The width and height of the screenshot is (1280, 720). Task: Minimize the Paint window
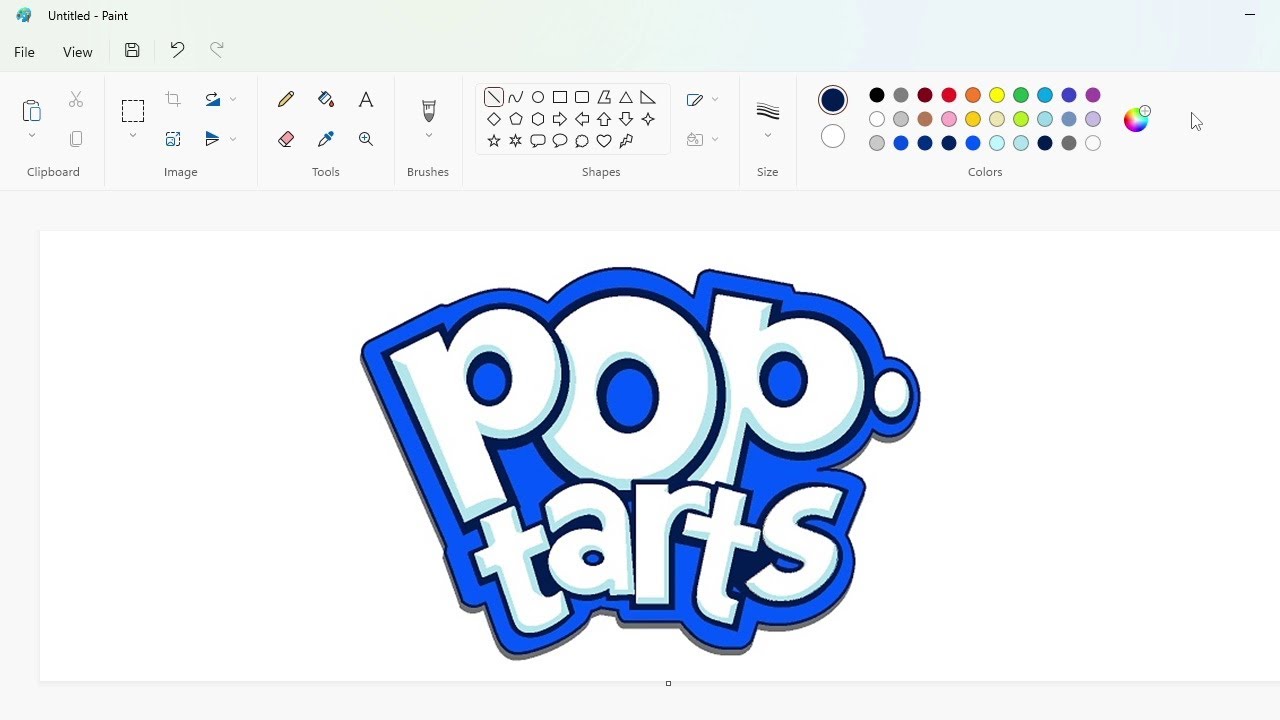click(1250, 15)
